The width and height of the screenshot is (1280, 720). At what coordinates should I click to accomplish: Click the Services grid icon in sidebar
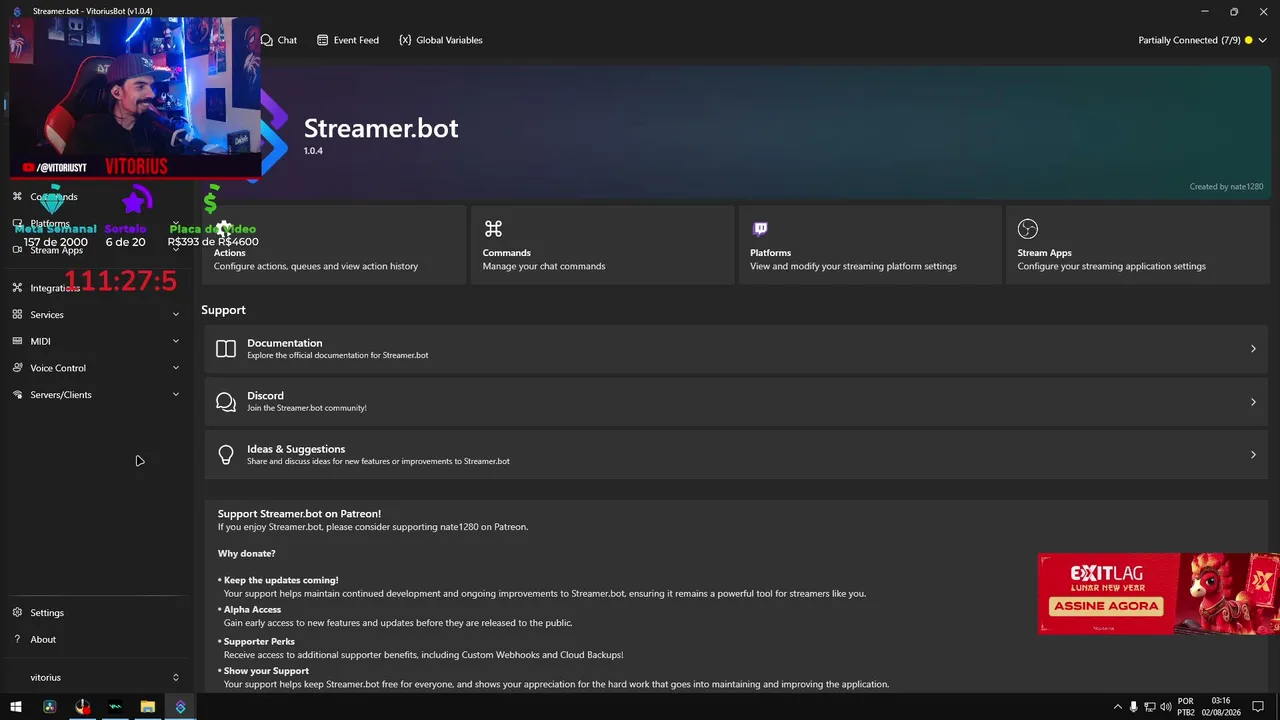[17, 315]
